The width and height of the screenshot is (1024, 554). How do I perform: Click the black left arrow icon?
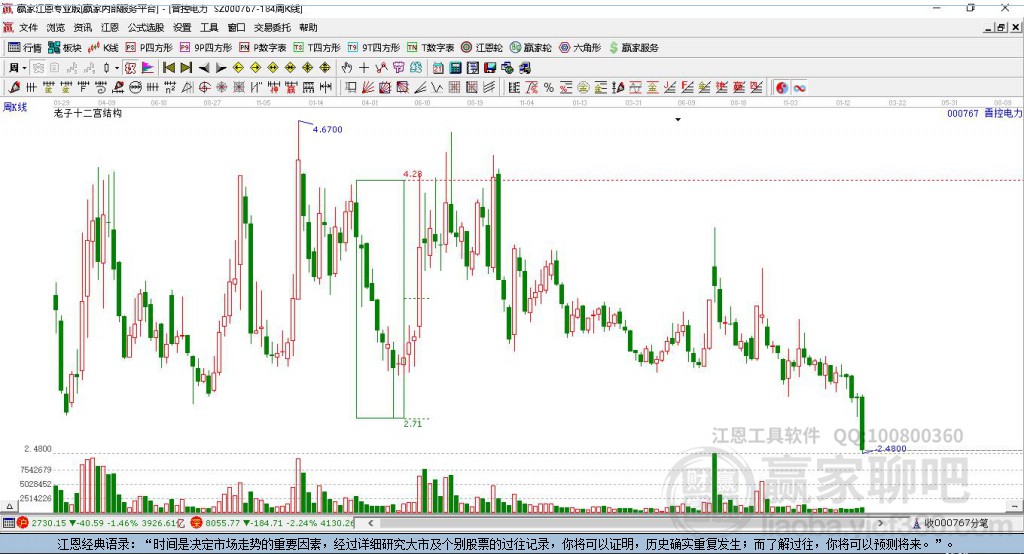204,68
